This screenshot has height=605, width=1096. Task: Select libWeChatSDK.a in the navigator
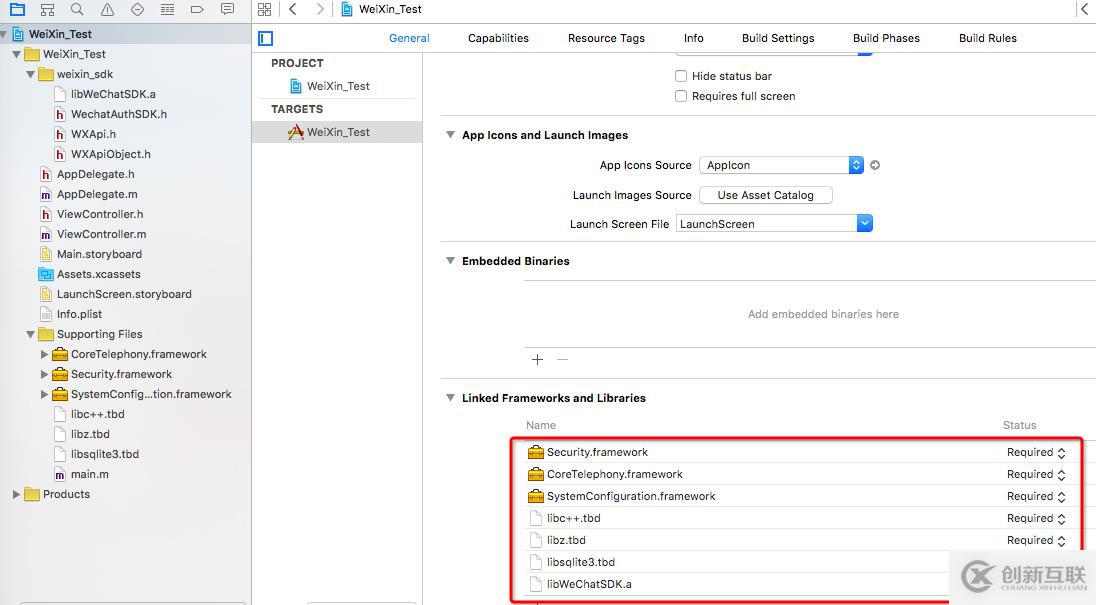tap(113, 94)
